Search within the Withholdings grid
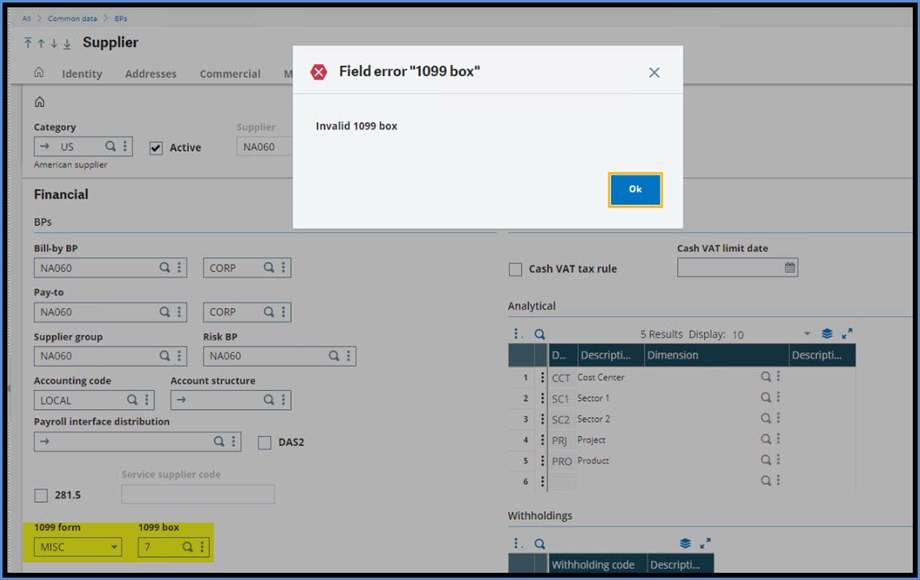Screen dimensions: 920x580 (540, 544)
